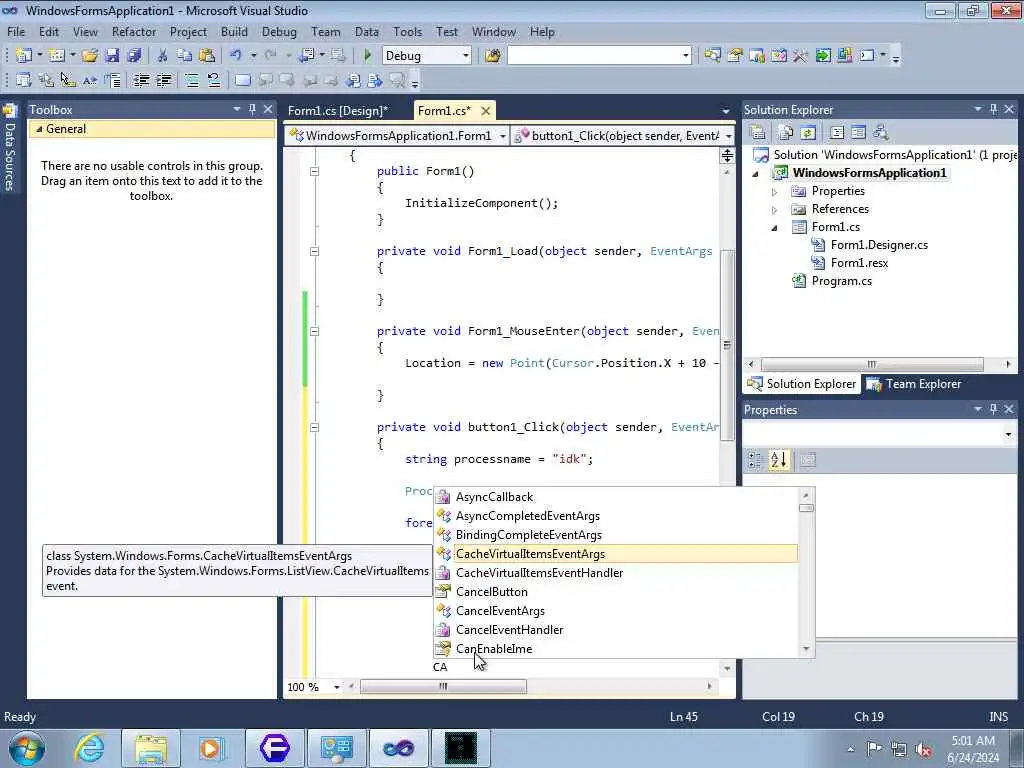Click the Start Page green arrow icon
This screenshot has height=768, width=1024.
pos(823,56)
